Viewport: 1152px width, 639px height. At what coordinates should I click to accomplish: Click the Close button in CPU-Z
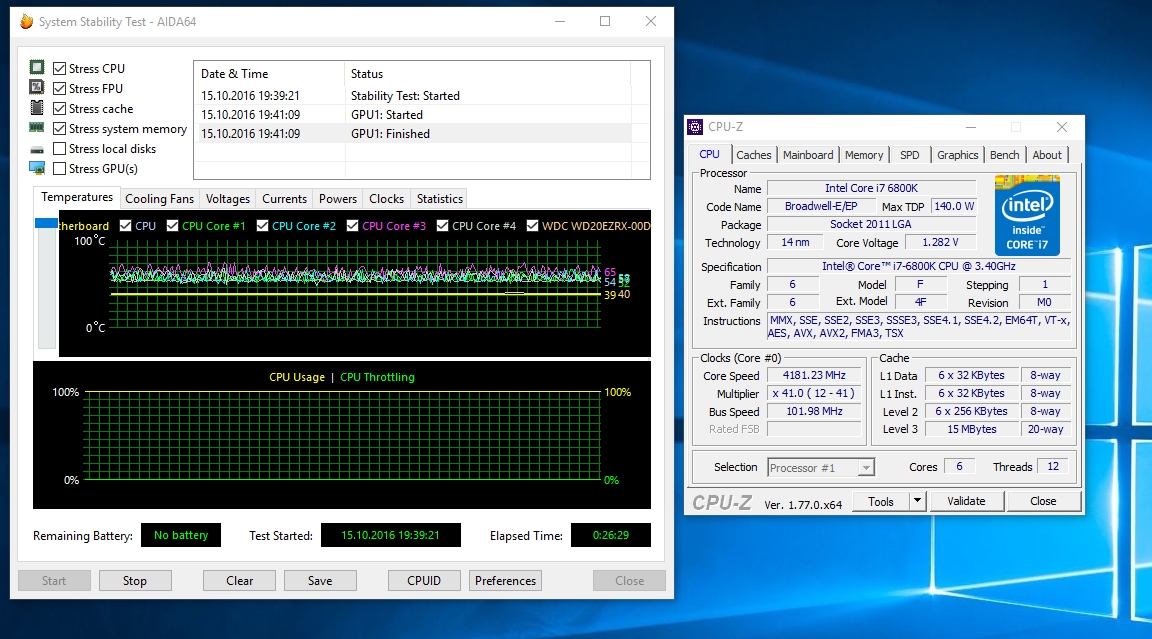click(1043, 501)
